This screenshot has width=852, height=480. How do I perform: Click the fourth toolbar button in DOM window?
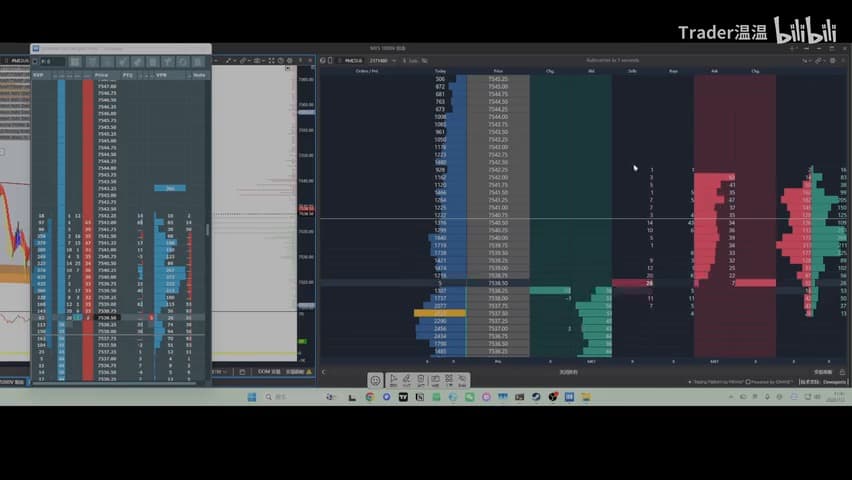tap(123, 61)
